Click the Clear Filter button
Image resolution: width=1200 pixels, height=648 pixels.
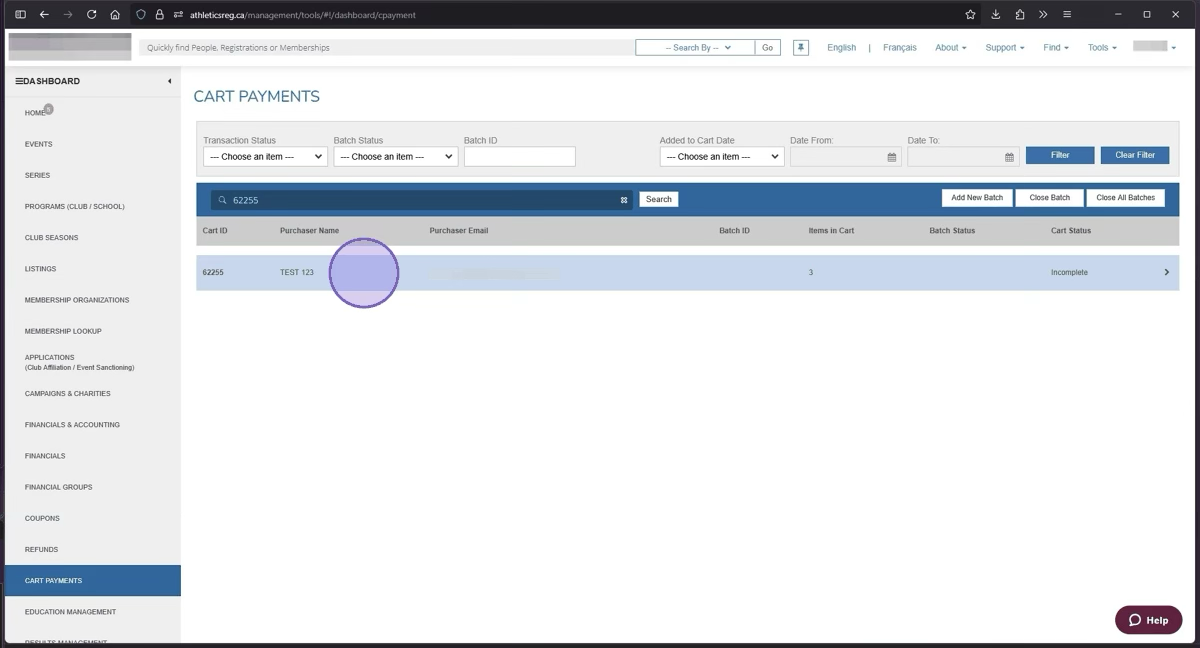[x=1134, y=155]
